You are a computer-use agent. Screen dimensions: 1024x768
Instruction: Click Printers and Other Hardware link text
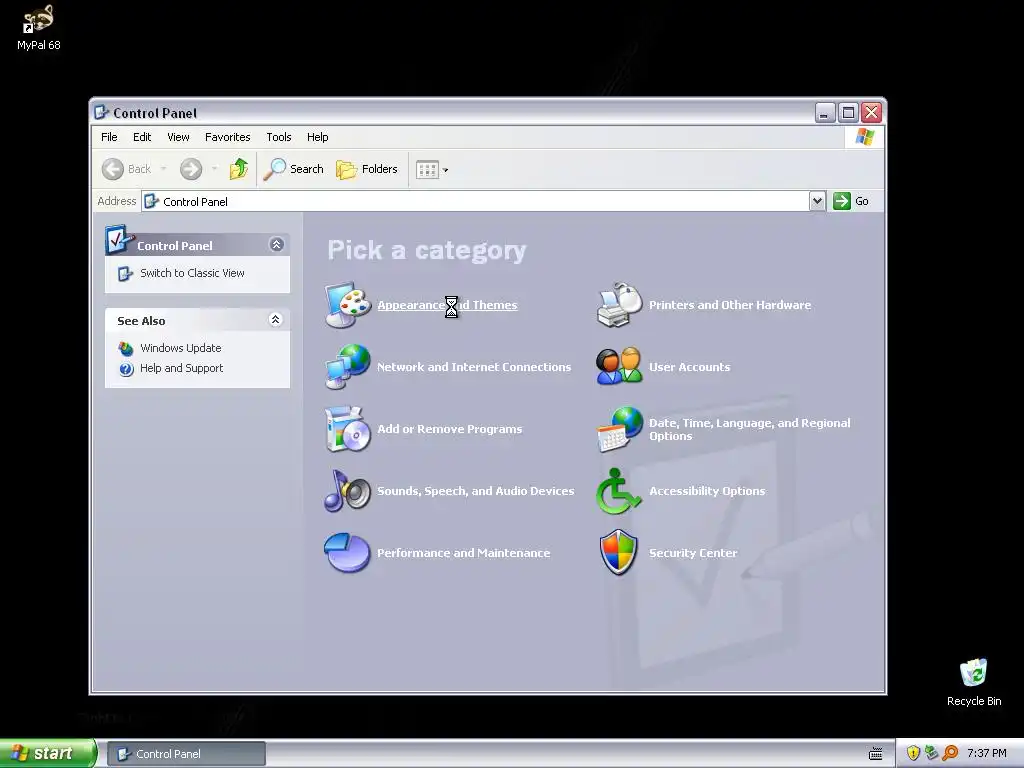click(730, 305)
